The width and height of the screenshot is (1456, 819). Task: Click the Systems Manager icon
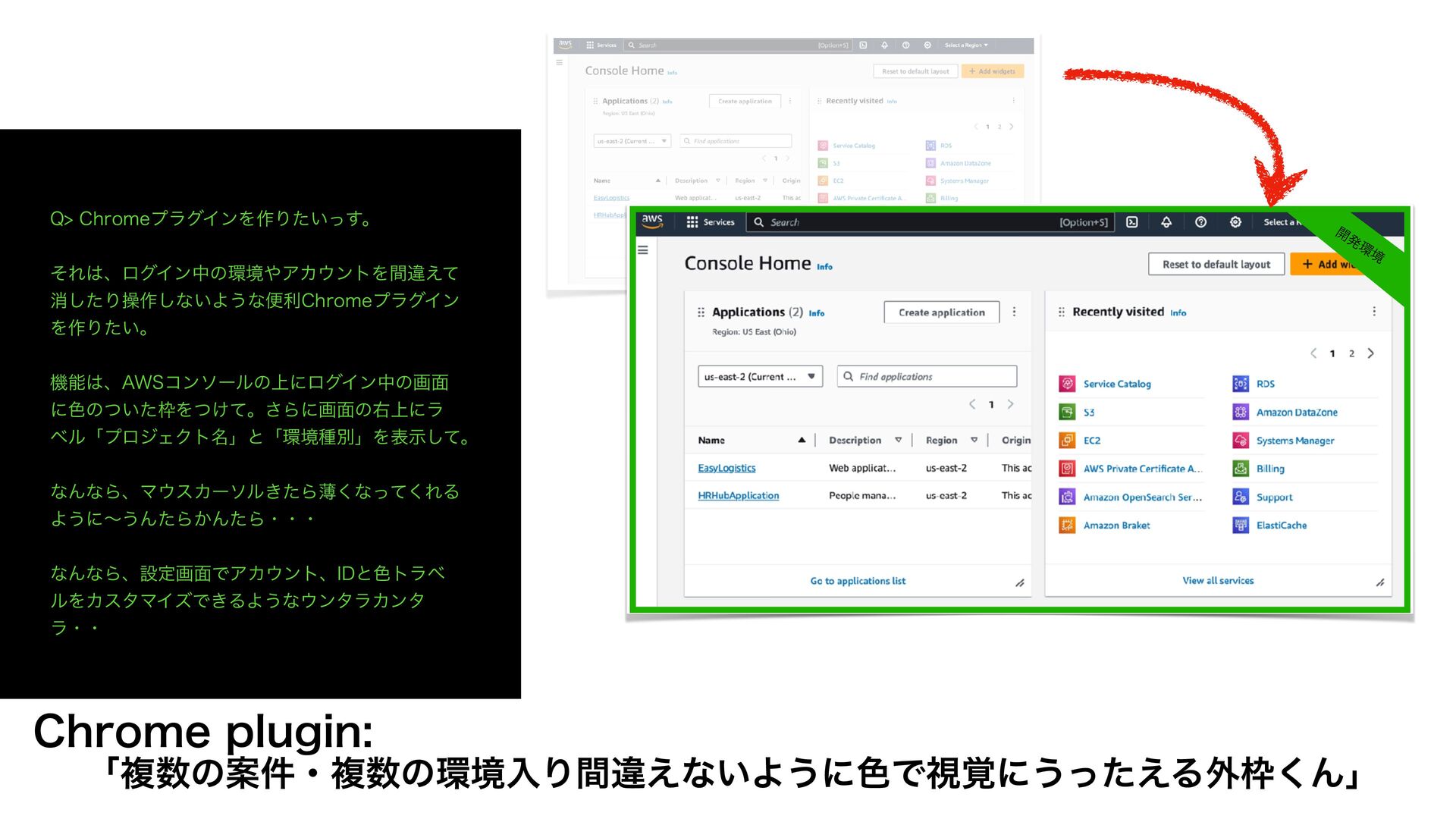coord(1241,440)
